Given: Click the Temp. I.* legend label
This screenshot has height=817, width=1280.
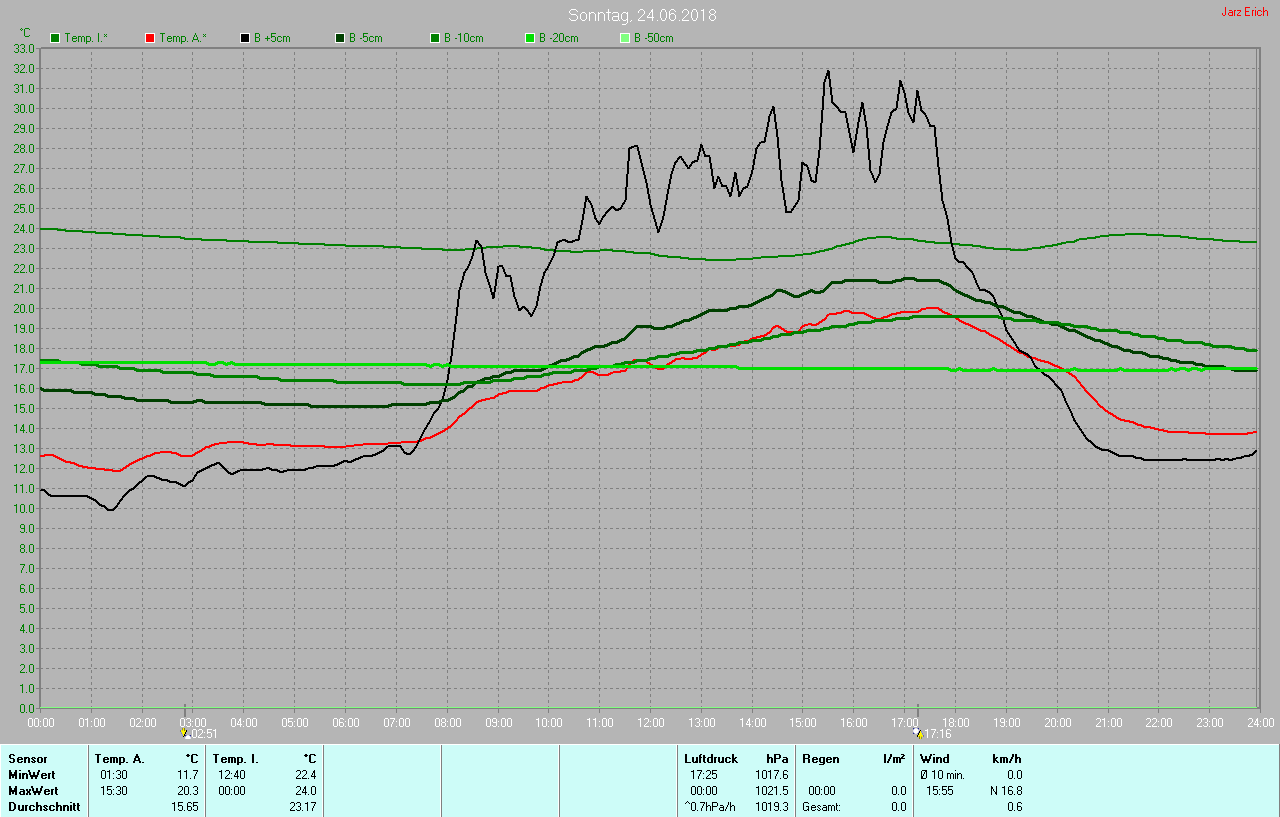Looking at the screenshot, I should (x=86, y=38).
